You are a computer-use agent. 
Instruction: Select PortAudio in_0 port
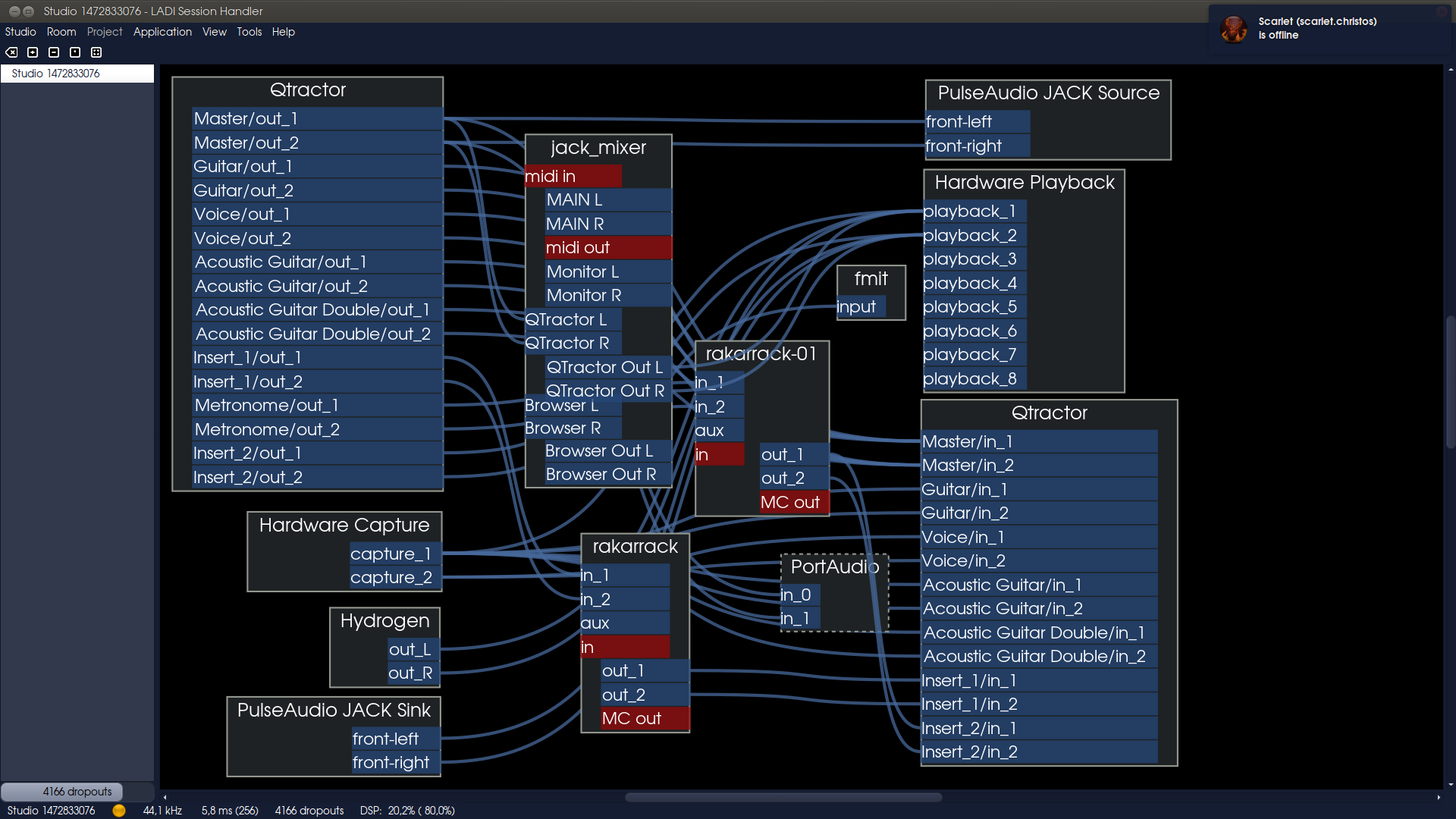pyautogui.click(x=800, y=595)
